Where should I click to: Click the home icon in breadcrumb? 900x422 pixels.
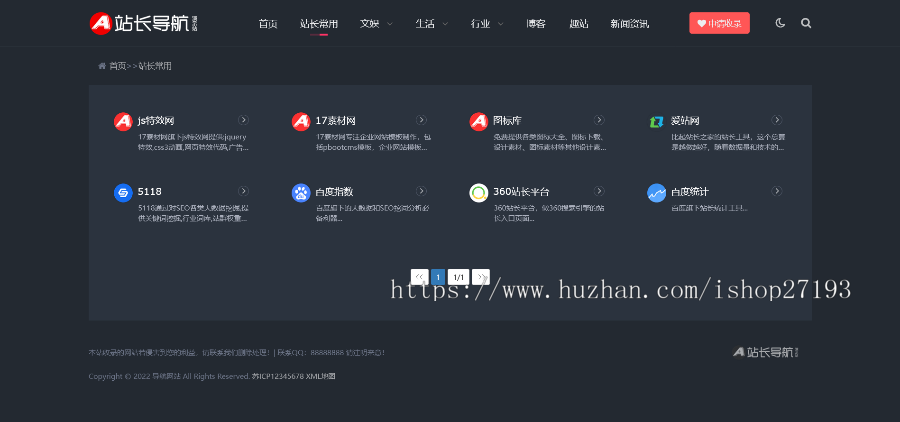pos(102,66)
